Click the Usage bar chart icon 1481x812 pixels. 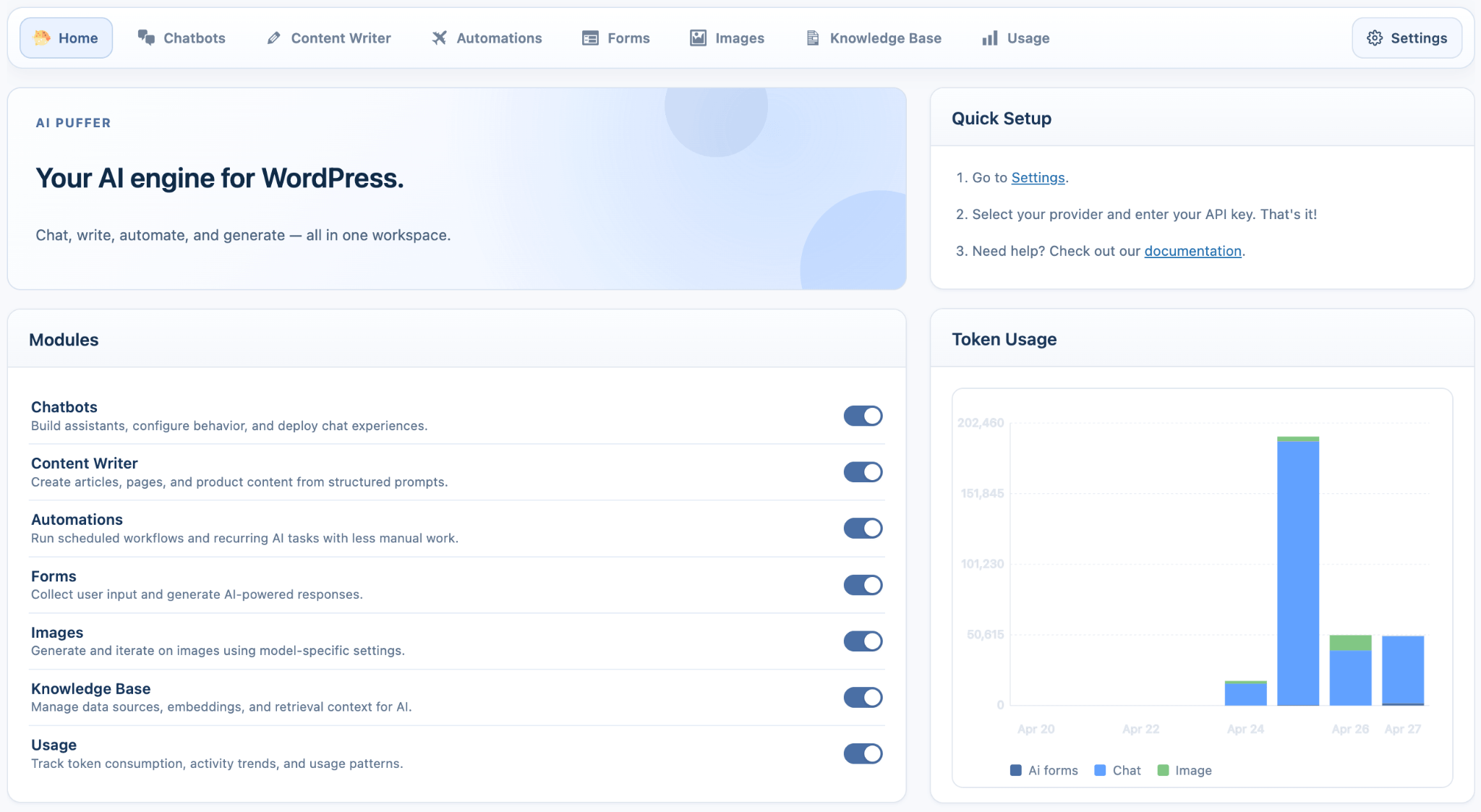pyautogui.click(x=990, y=38)
